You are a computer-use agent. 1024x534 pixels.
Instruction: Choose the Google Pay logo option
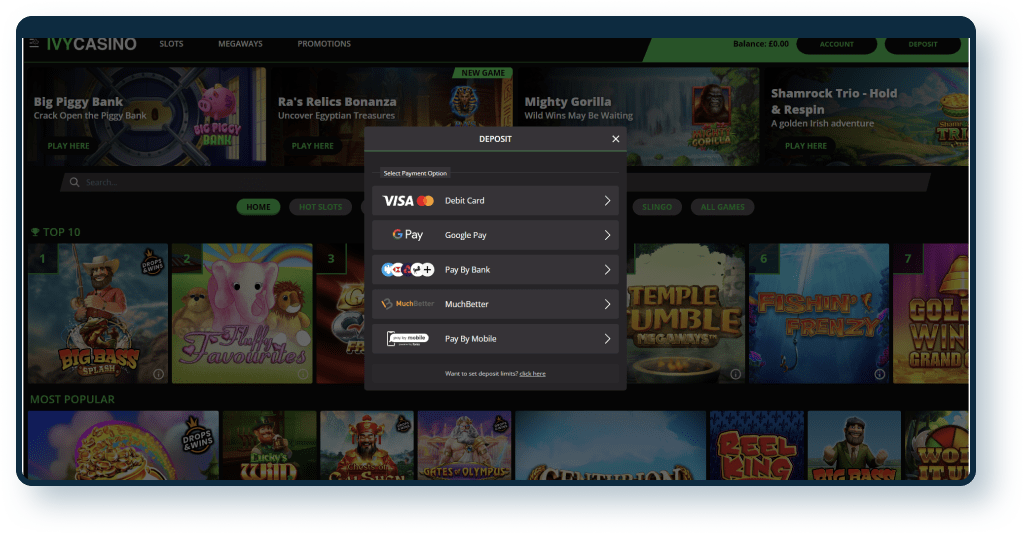[x=408, y=235]
